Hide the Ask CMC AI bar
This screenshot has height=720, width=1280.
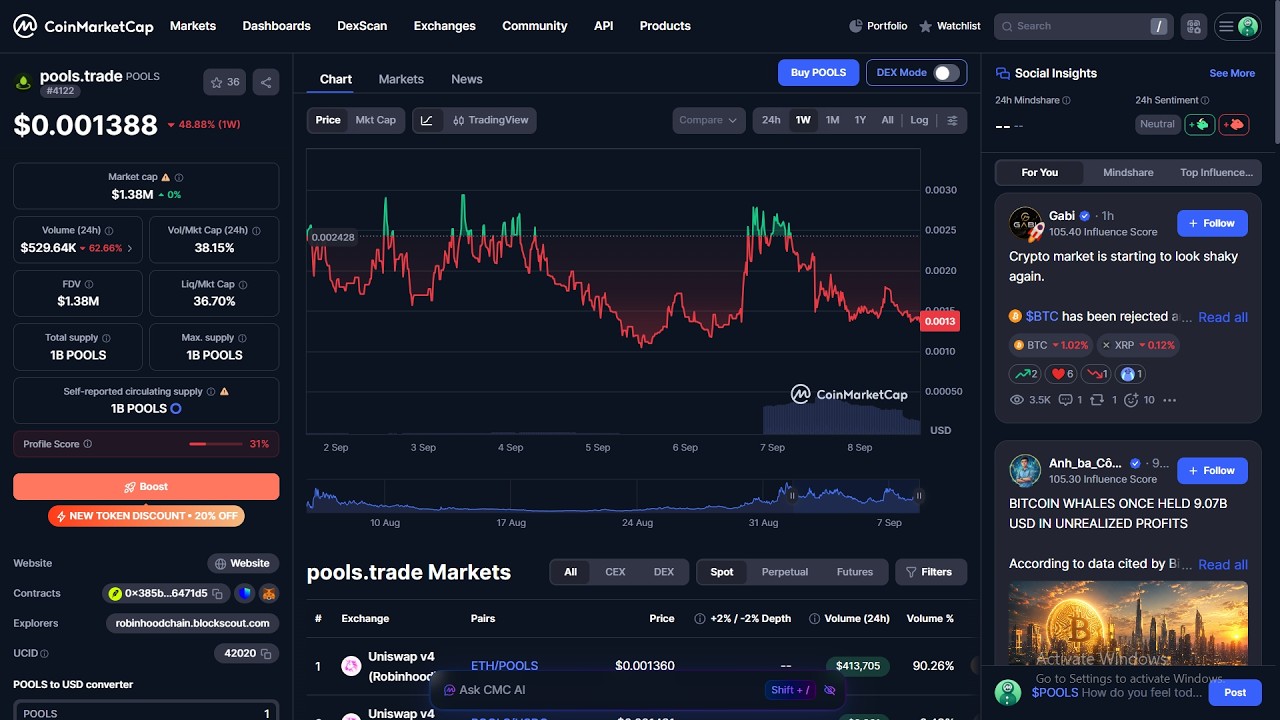[x=829, y=690]
